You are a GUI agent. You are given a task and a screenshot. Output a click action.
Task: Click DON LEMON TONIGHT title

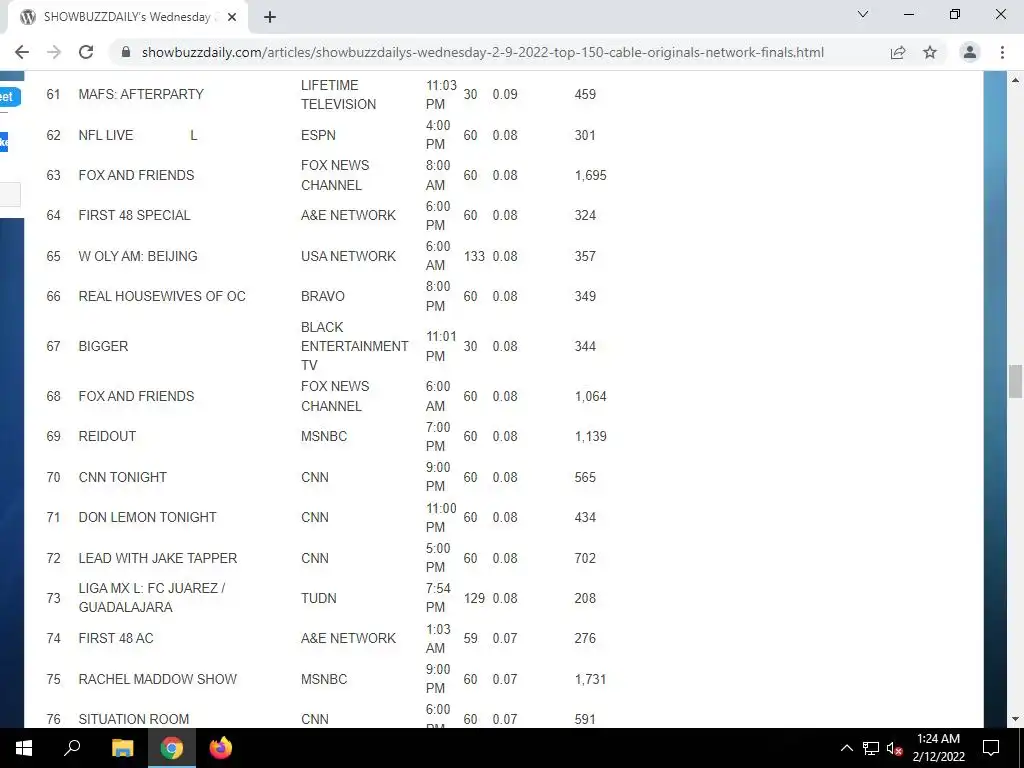(x=148, y=517)
